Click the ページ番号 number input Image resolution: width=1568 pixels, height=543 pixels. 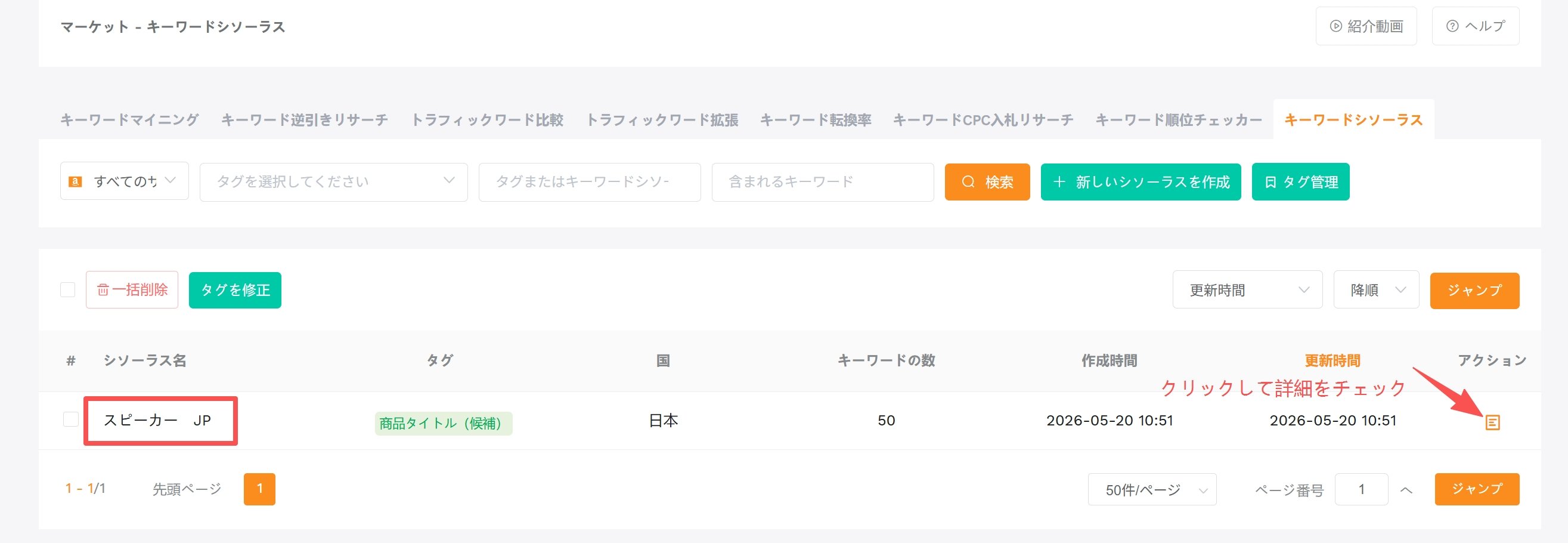(x=1361, y=489)
